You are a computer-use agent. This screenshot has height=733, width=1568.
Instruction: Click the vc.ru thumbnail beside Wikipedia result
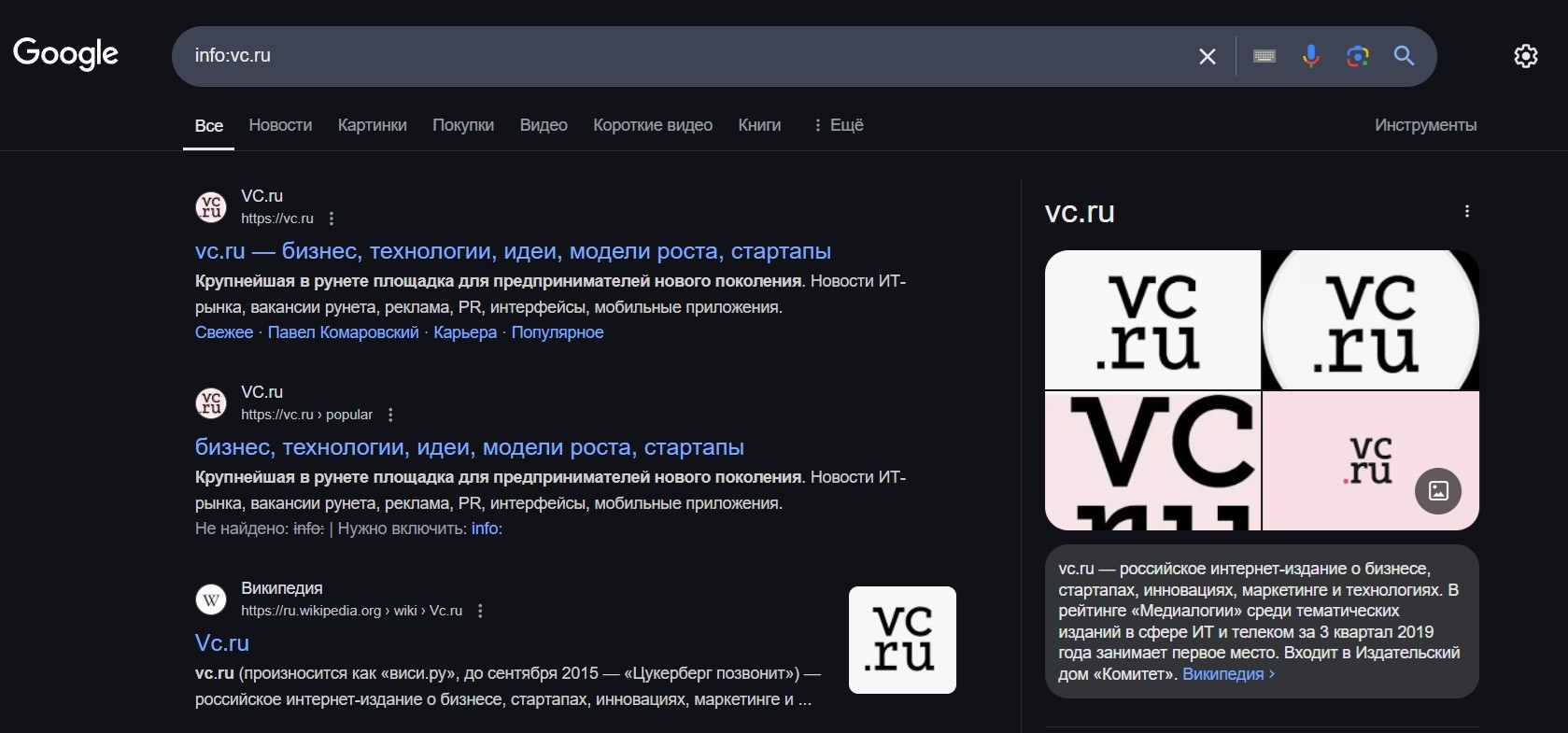click(x=902, y=640)
